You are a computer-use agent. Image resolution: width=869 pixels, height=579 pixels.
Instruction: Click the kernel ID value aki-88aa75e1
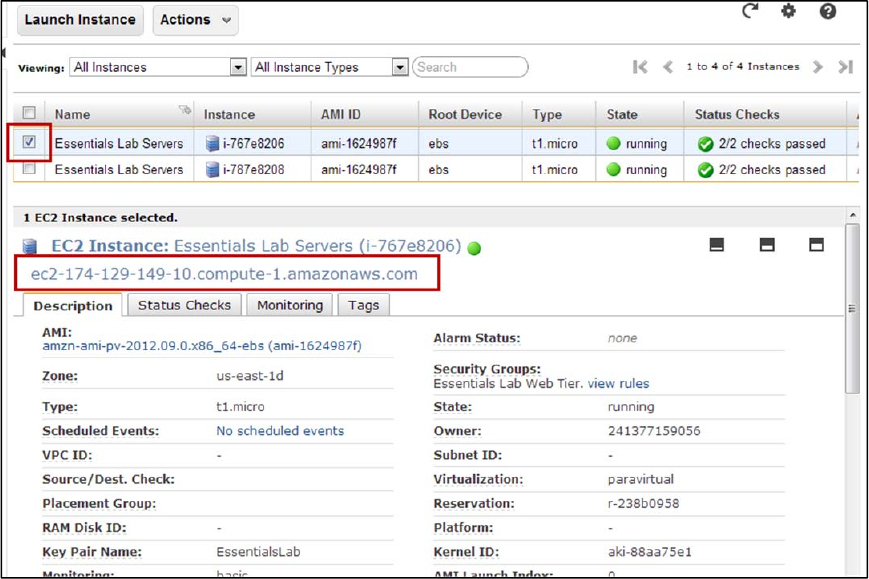tap(650, 552)
